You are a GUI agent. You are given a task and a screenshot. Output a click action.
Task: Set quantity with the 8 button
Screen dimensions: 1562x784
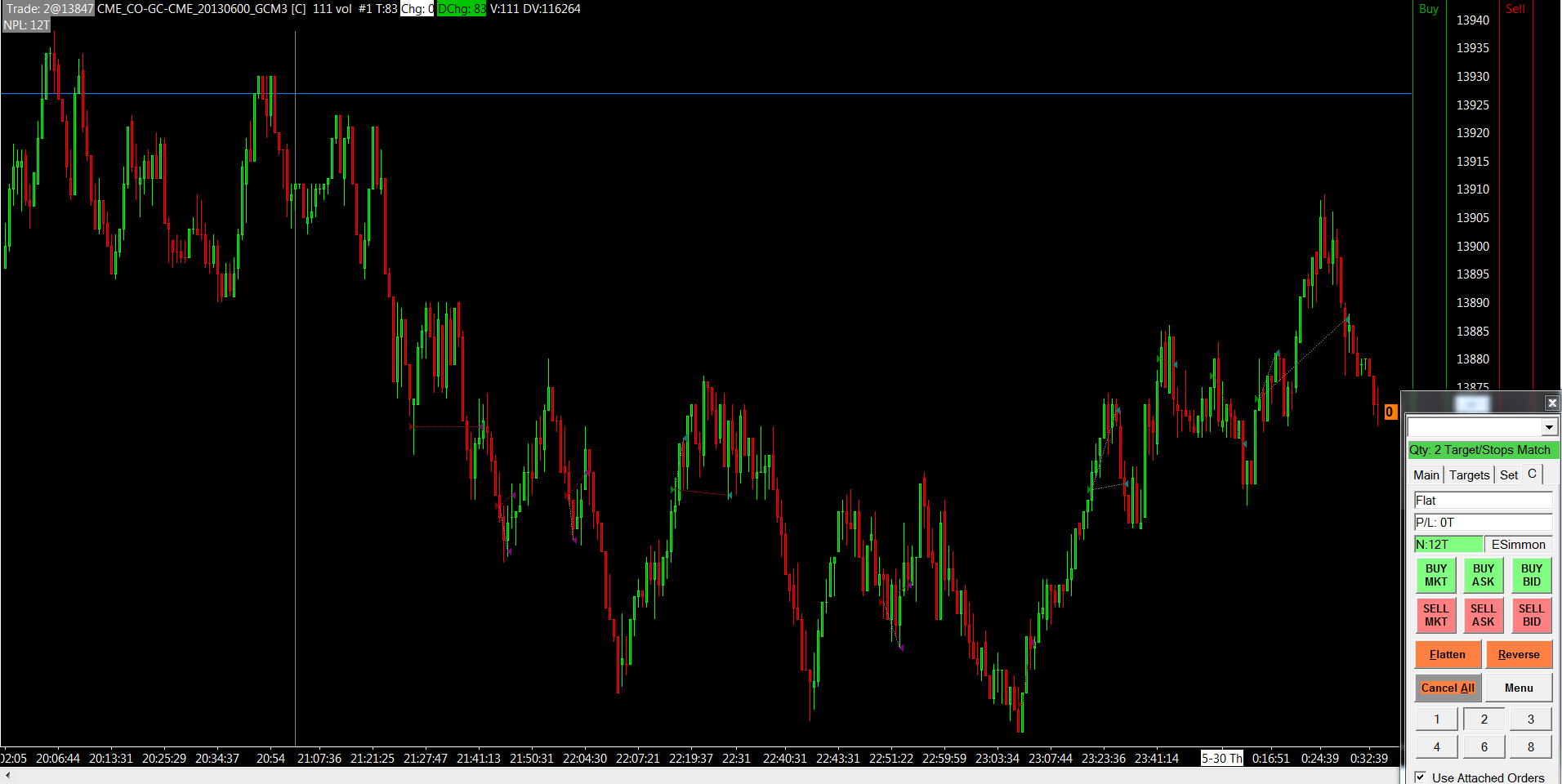tap(1530, 746)
